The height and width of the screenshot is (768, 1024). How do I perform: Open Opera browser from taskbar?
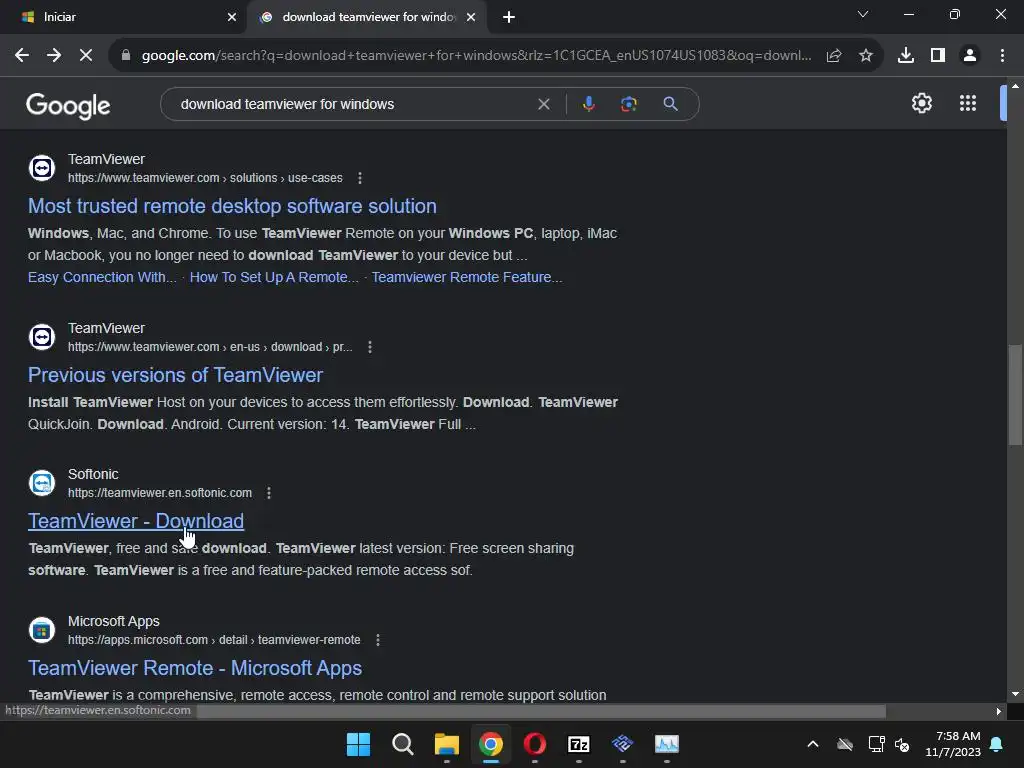(534, 744)
